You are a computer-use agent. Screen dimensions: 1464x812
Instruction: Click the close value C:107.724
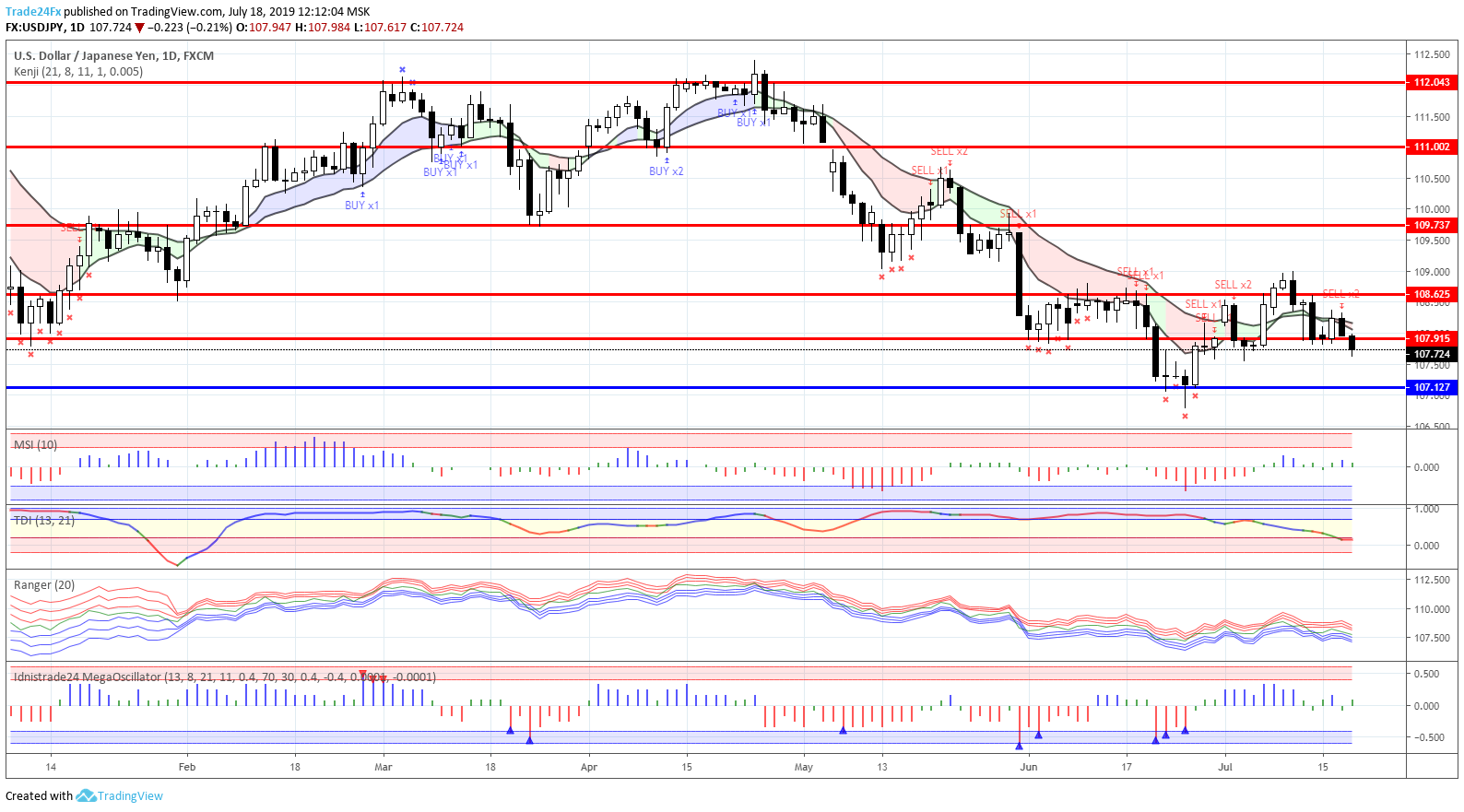pyautogui.click(x=437, y=28)
